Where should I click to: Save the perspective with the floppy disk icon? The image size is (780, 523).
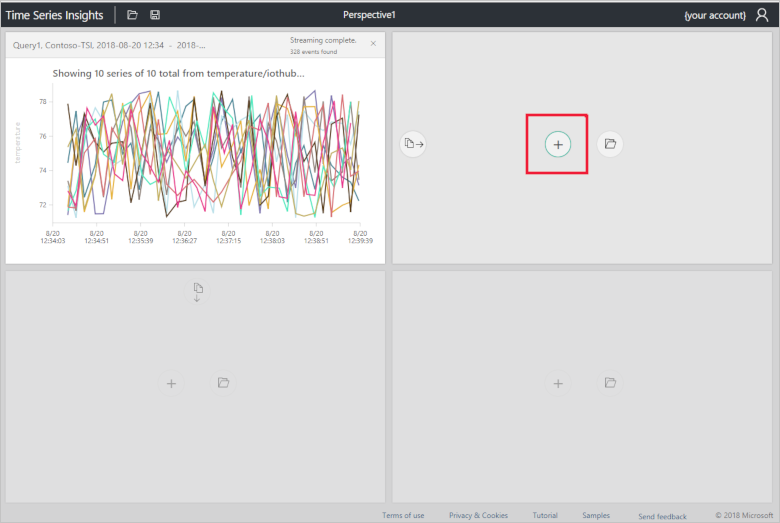(155, 15)
